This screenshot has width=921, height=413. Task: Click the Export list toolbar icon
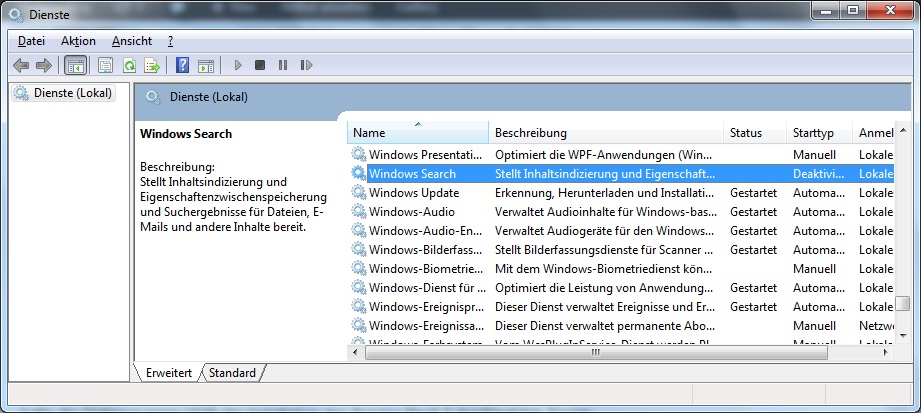pyautogui.click(x=152, y=65)
